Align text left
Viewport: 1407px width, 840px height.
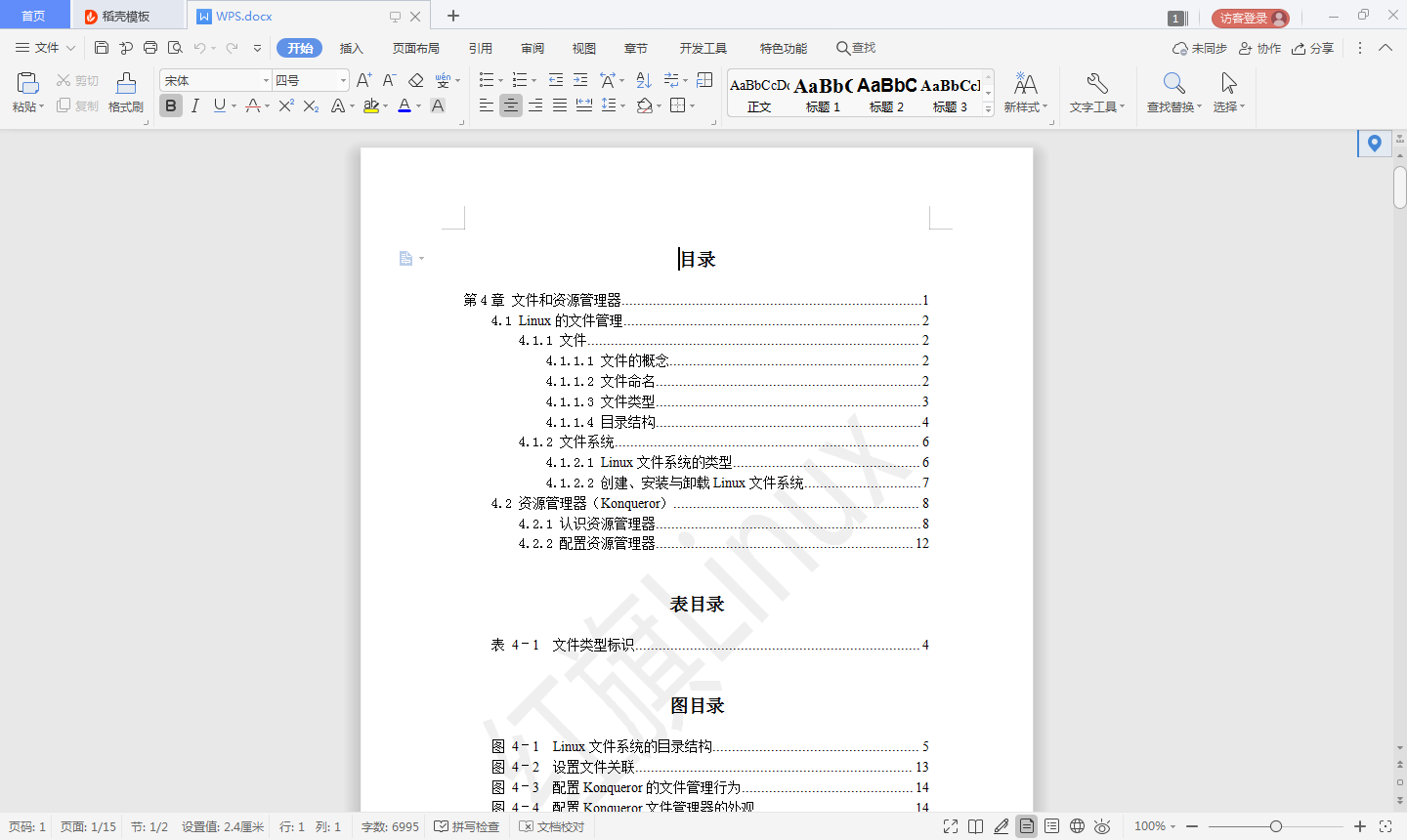487,105
